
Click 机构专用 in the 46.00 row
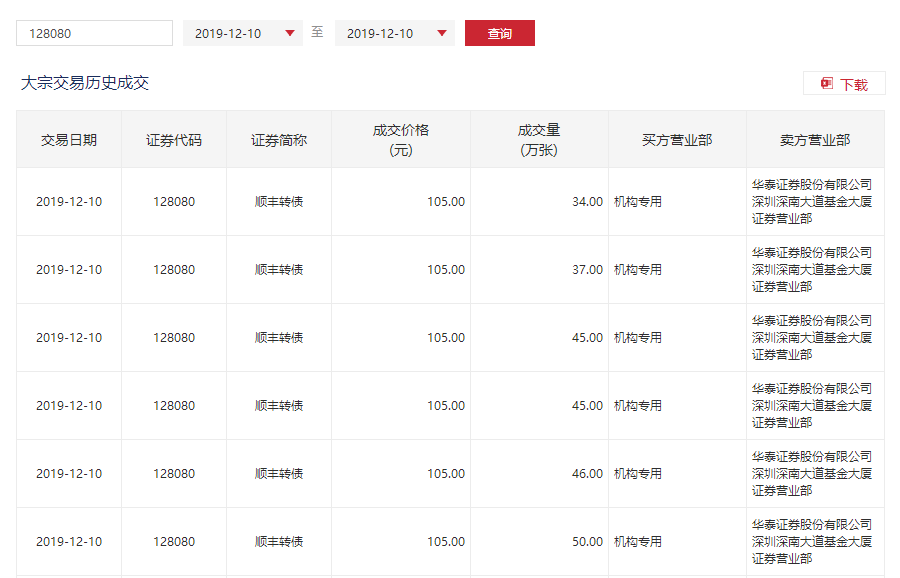[638, 474]
